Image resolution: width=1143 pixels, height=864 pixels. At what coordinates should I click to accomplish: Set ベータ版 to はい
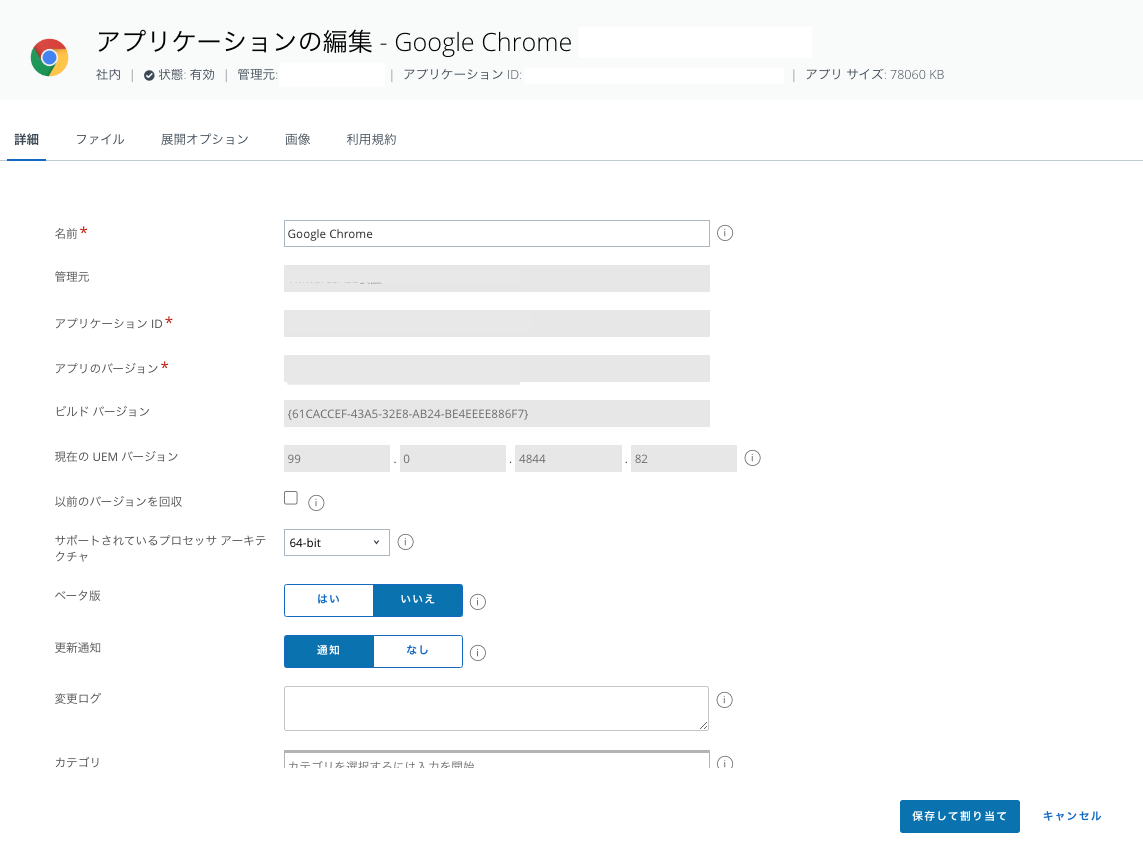click(x=329, y=600)
